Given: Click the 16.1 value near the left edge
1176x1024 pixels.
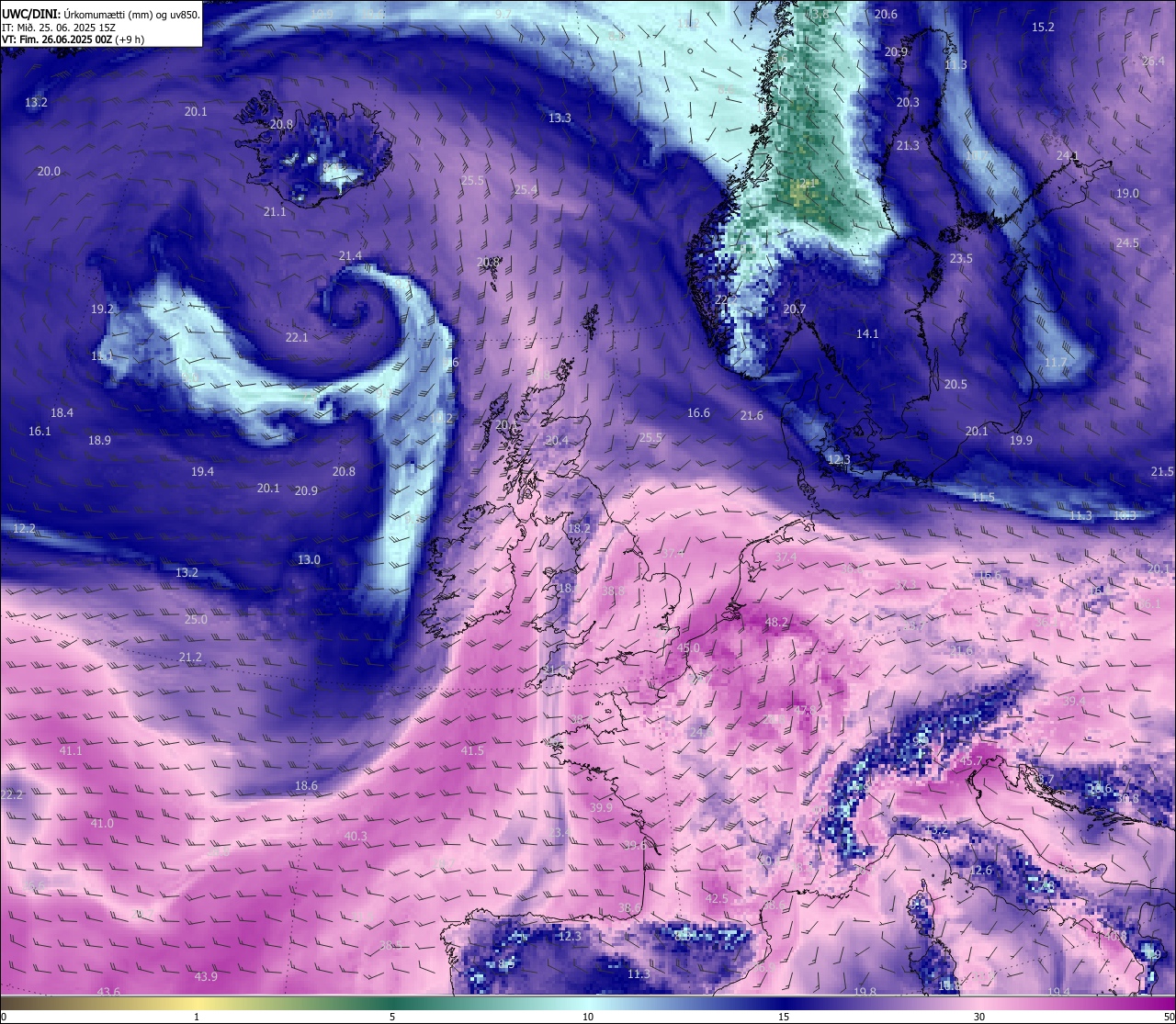Looking at the screenshot, I should click(40, 432).
